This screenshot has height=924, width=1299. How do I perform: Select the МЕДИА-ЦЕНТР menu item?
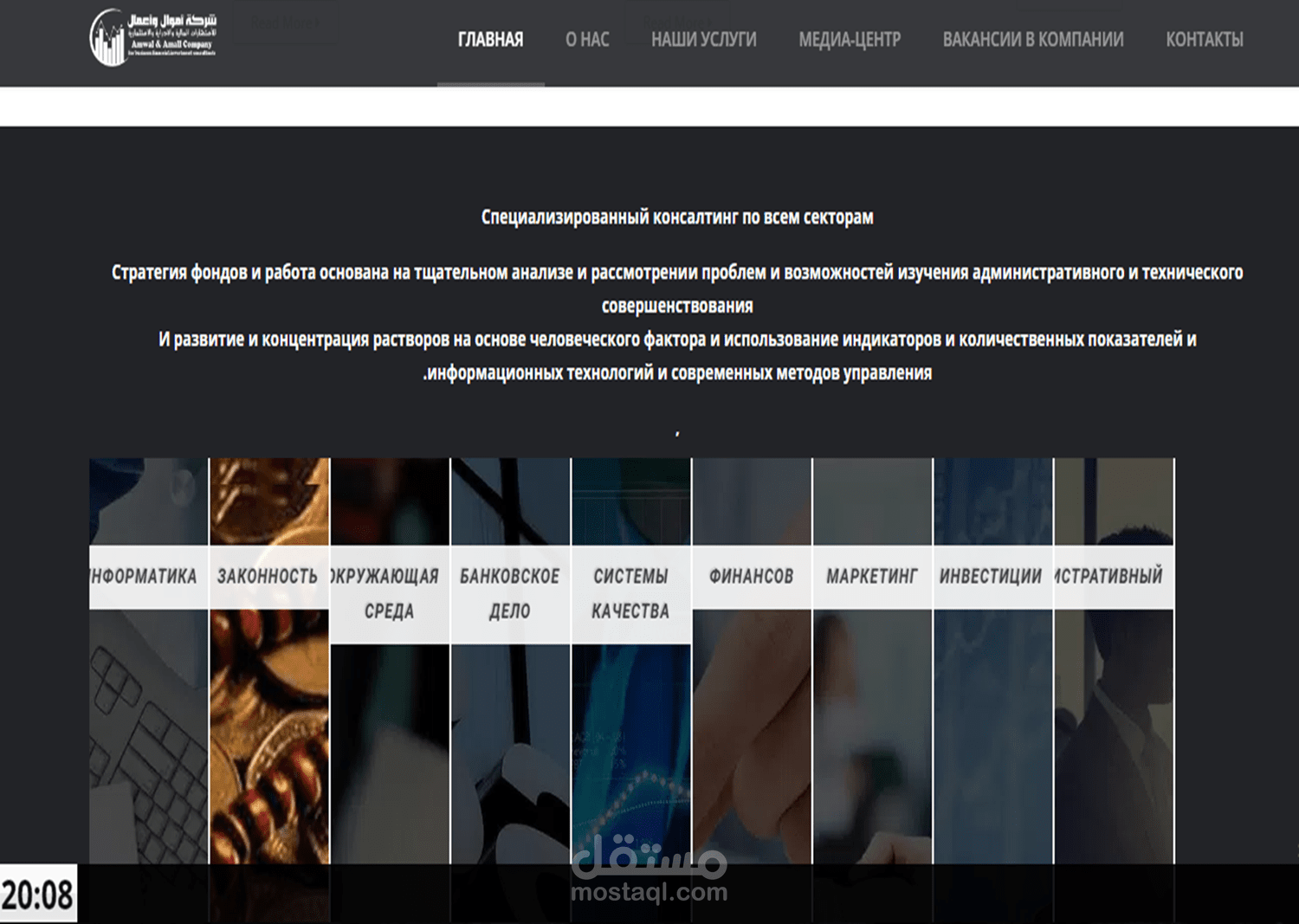850,40
